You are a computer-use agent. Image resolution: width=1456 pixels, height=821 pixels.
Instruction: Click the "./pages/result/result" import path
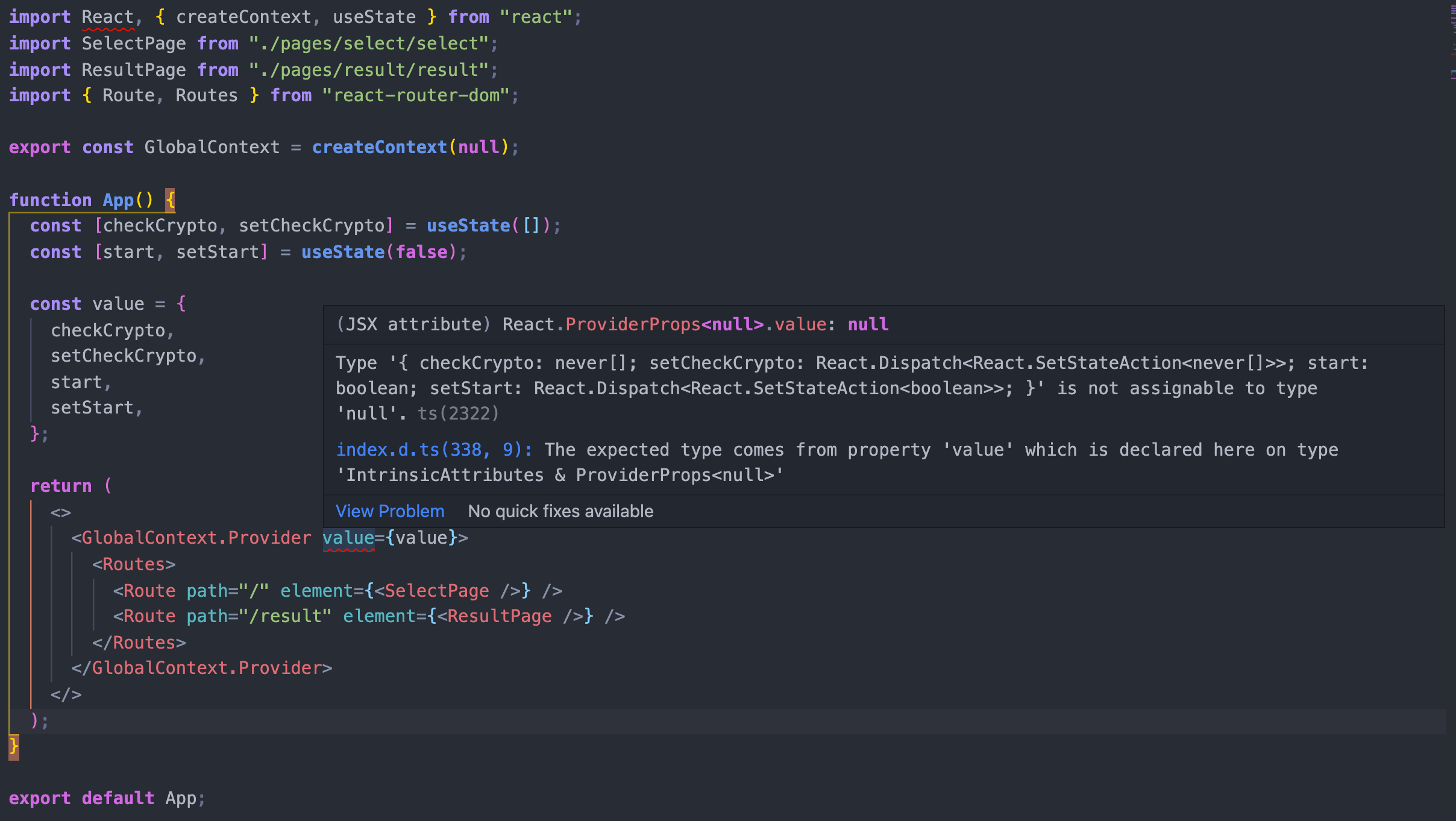coord(369,70)
